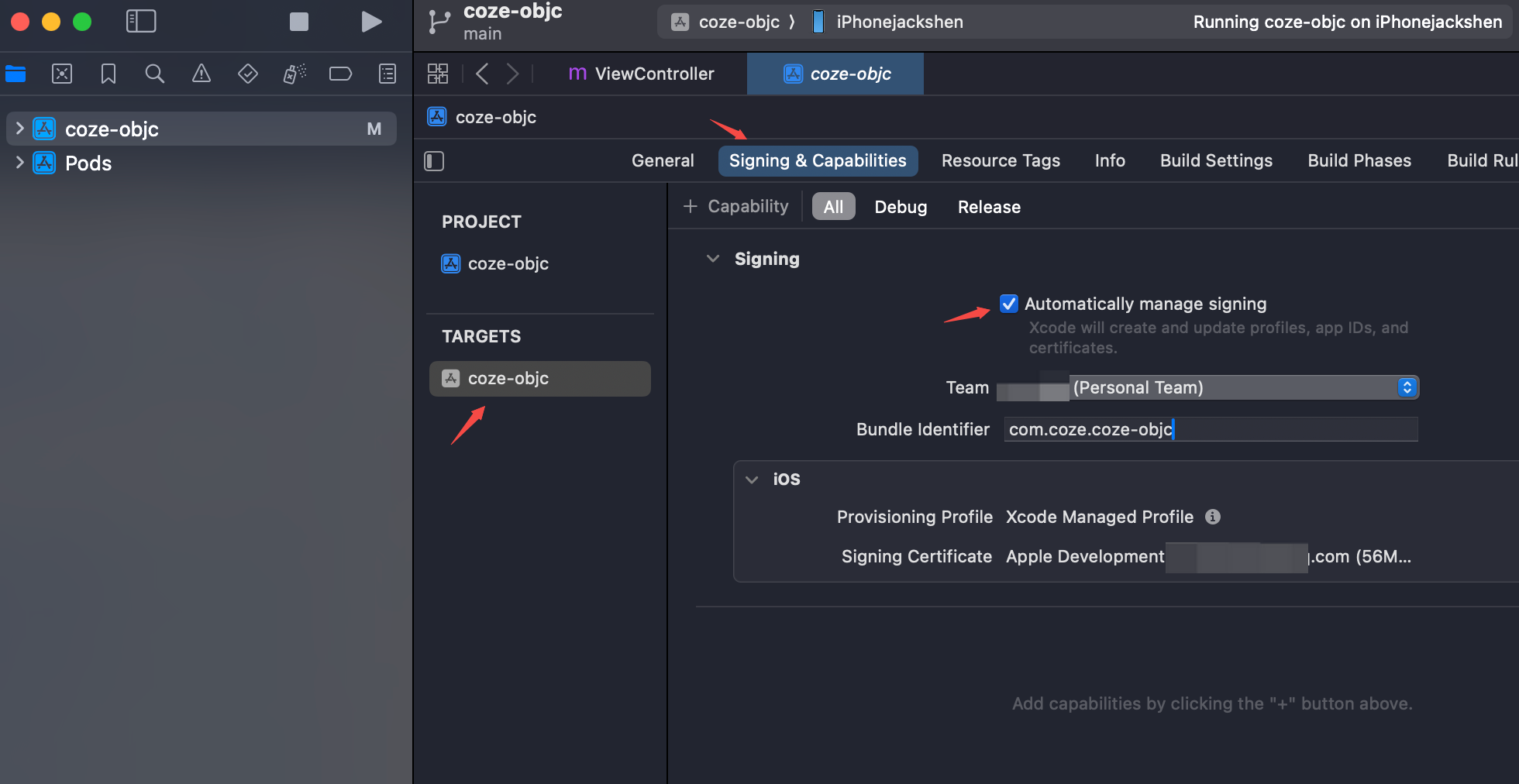Open the Signing & Capabilities tab
Viewport: 1519px width, 784px height.
818,160
